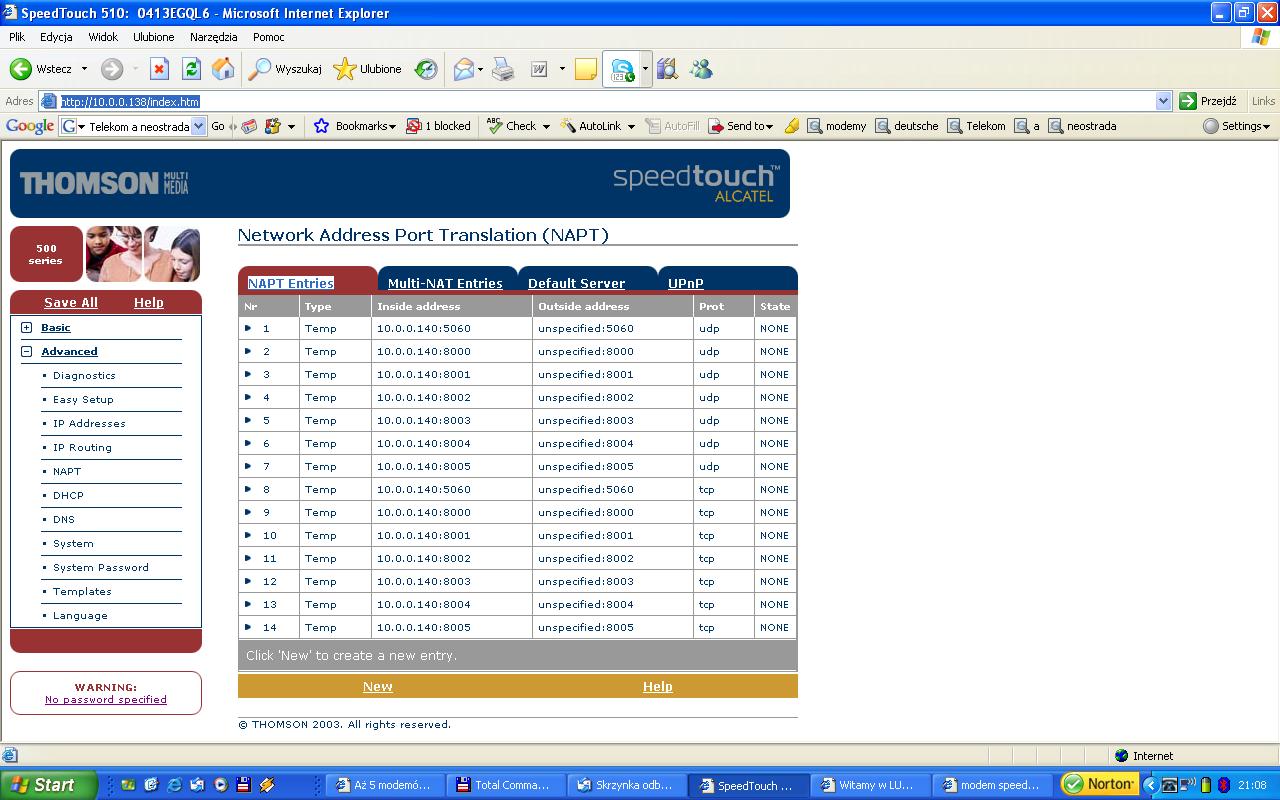Click the 'No password specified' warning link

click(x=106, y=699)
